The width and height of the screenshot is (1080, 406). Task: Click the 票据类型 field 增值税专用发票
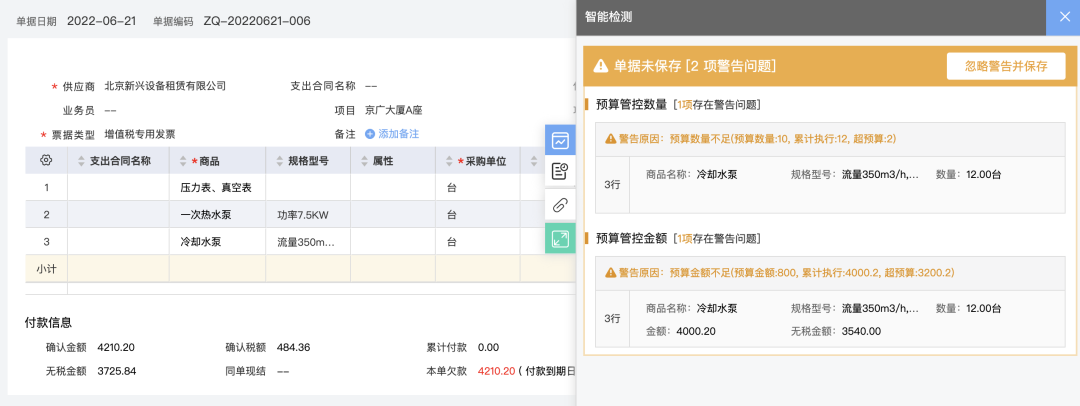click(x=139, y=134)
